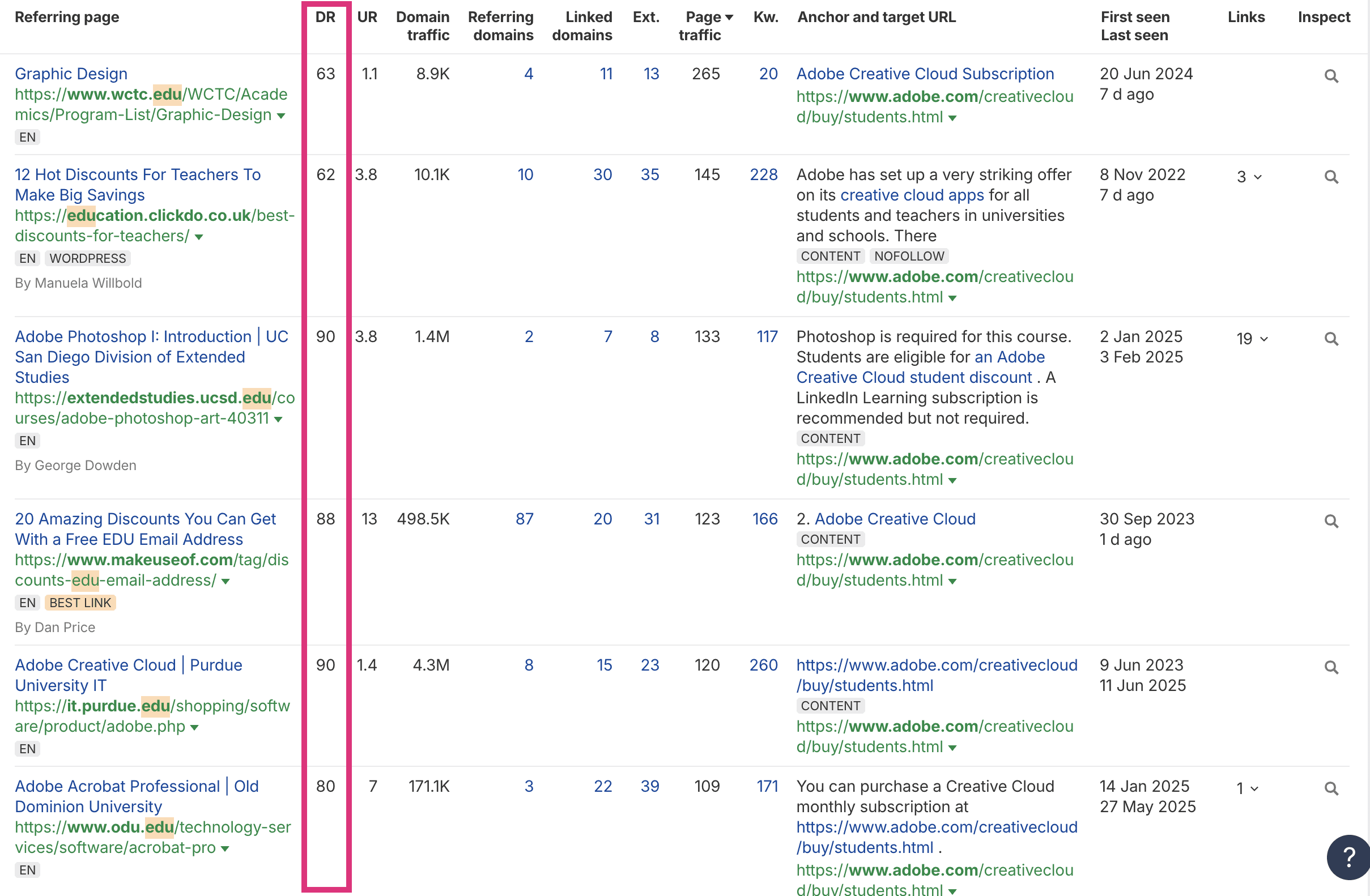Open Adobe Photoshop I: Introduction page link
1370x896 pixels.
point(152,357)
